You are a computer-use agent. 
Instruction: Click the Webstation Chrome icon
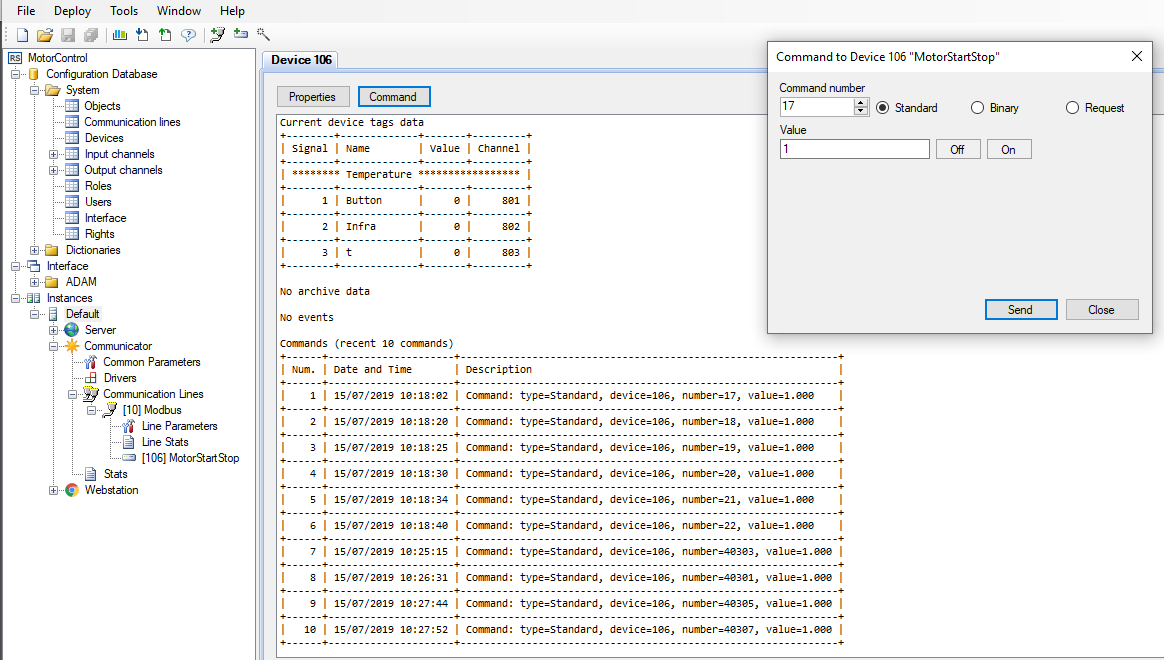click(x=72, y=490)
